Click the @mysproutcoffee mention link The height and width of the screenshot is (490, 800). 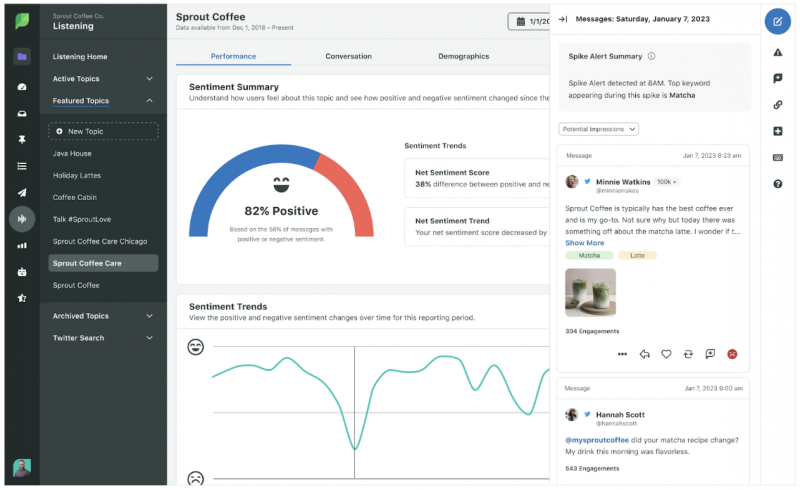click(x=597, y=440)
